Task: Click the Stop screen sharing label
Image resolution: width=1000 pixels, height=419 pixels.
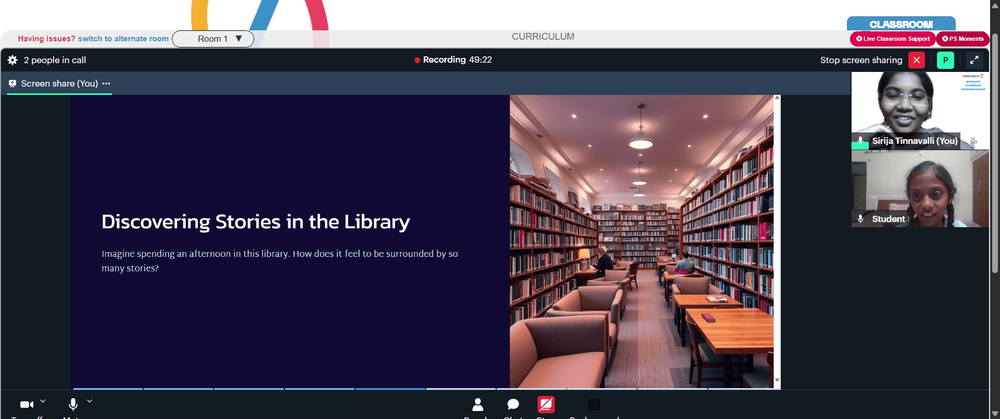Action: coord(861,60)
